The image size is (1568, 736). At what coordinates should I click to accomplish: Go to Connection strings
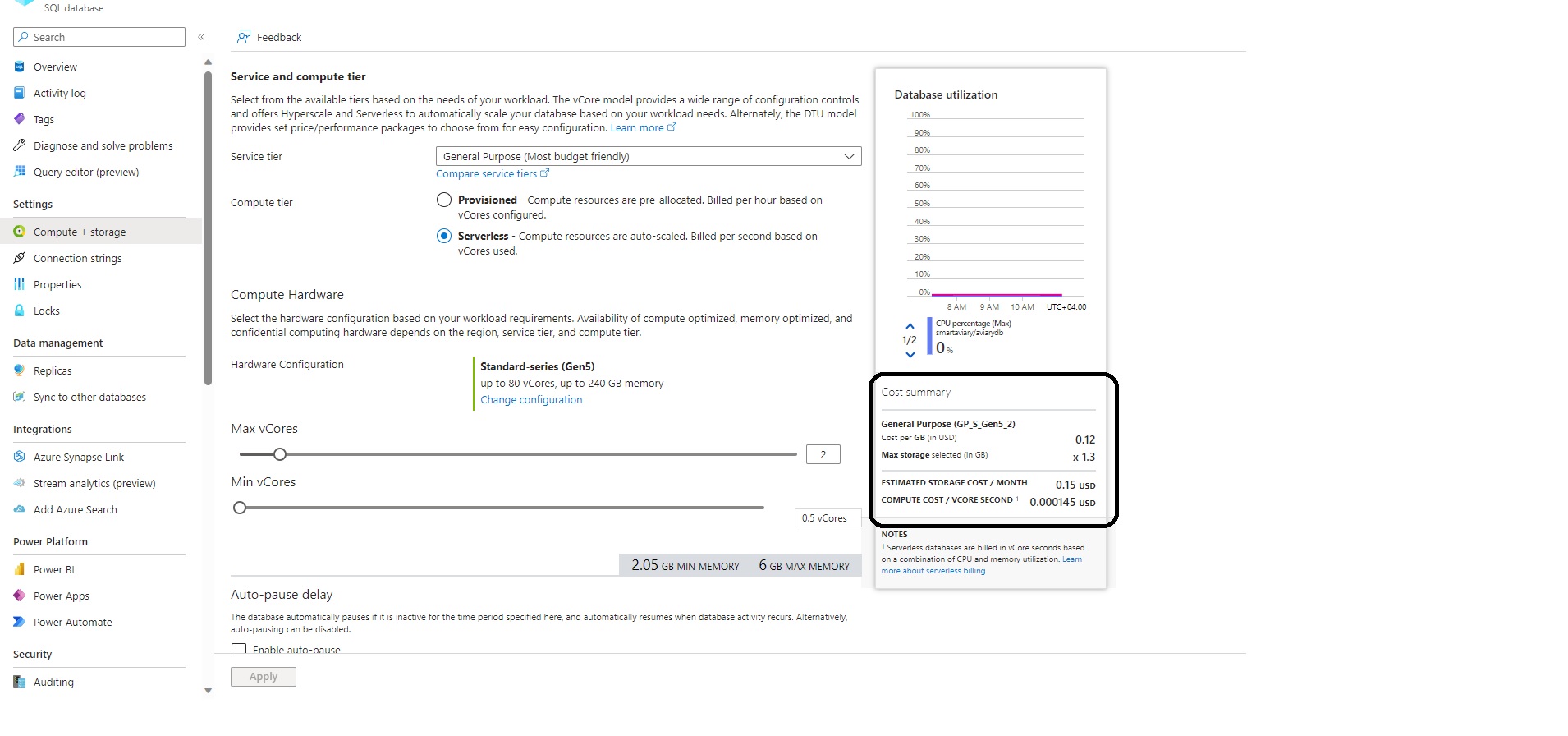(77, 258)
